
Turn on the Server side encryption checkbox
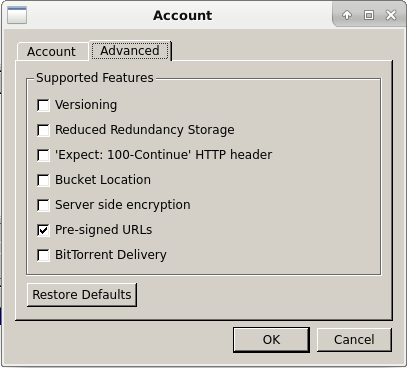point(43,205)
